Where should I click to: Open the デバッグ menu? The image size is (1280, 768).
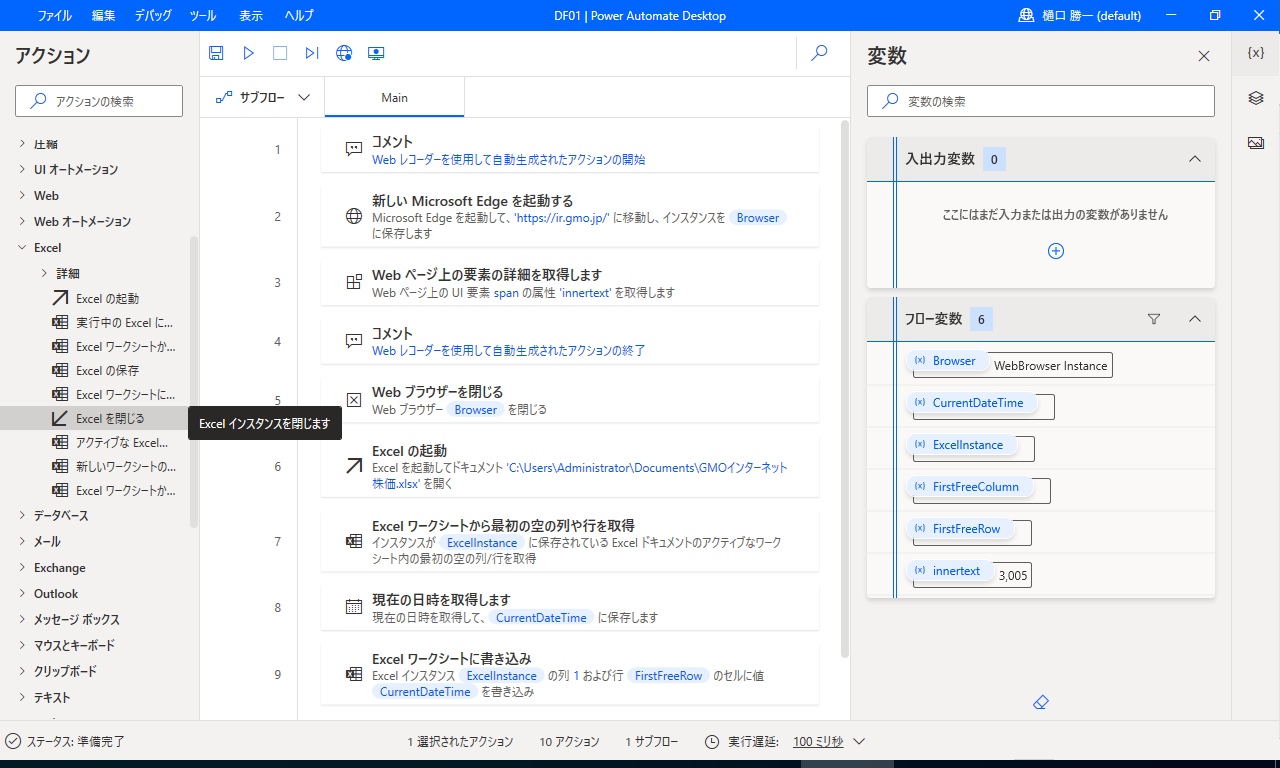pyautogui.click(x=152, y=15)
